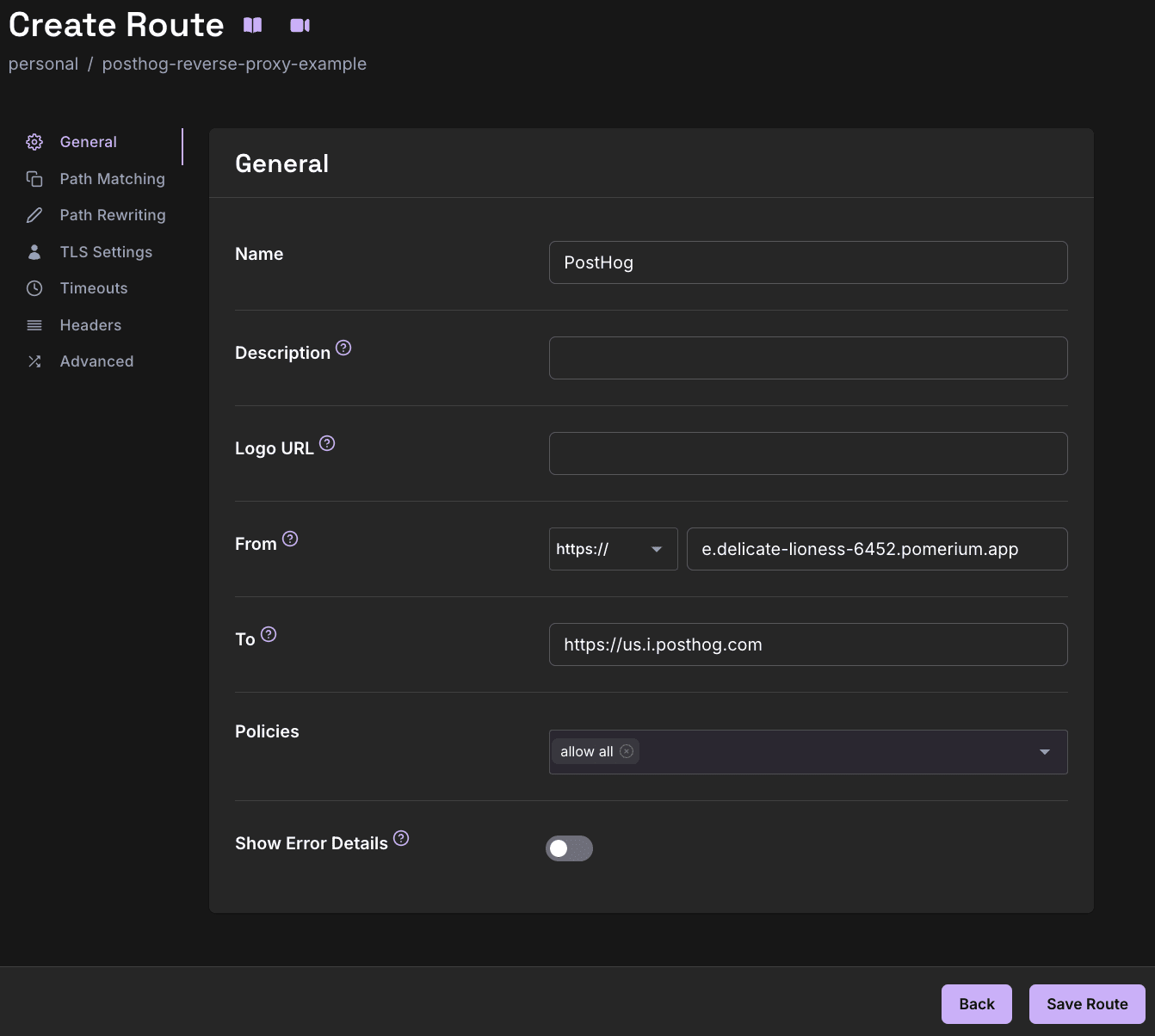This screenshot has width=1155, height=1036.
Task: Click the Timeouts clock icon
Action: coord(34,288)
